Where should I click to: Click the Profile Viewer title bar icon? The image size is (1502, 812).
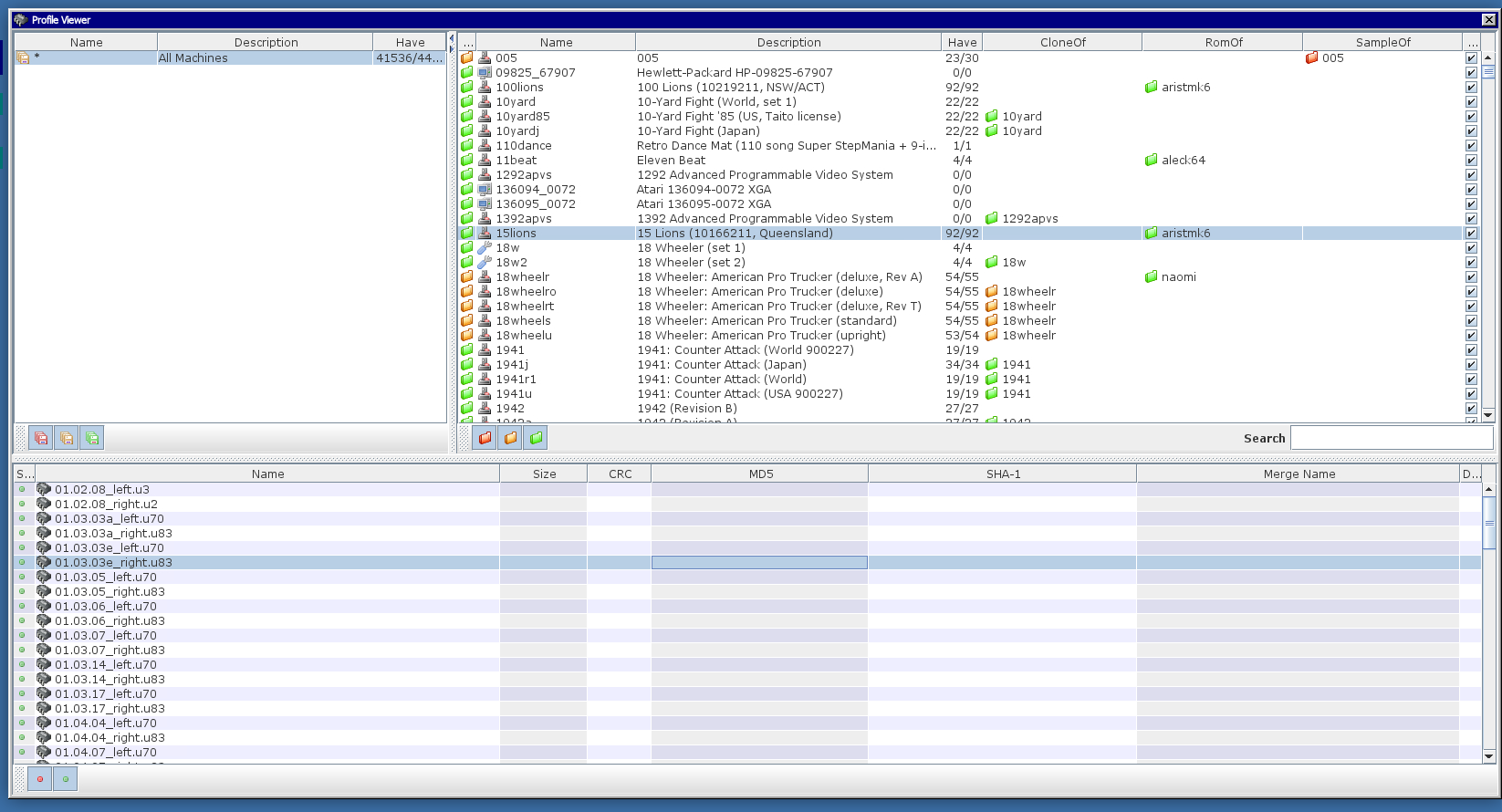[x=20, y=19]
